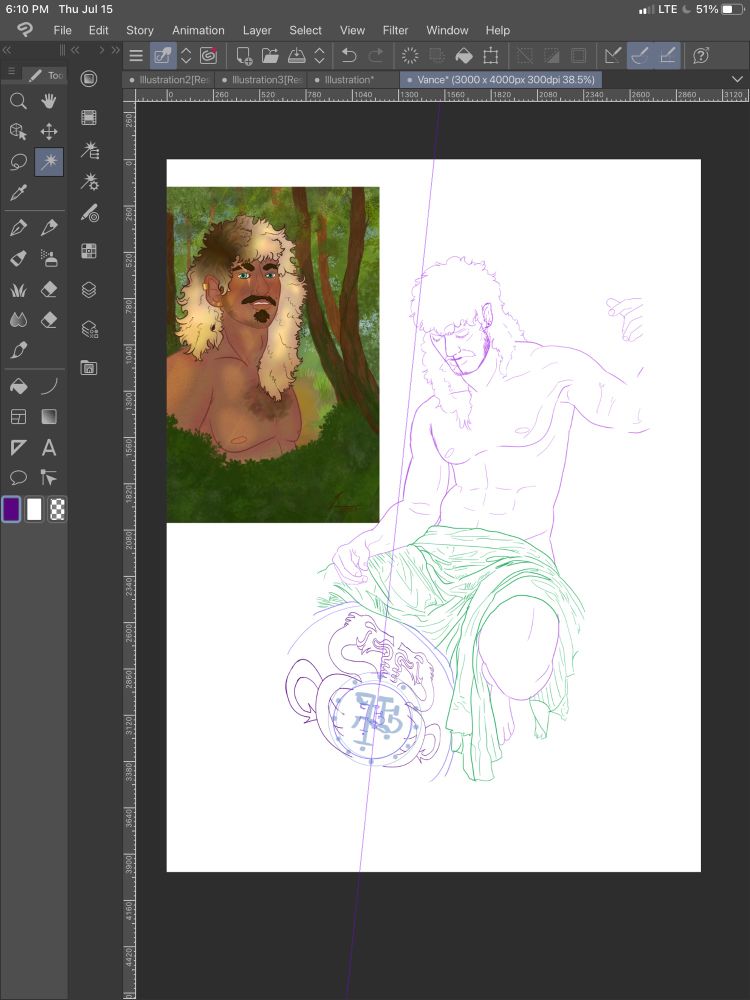This screenshot has width=750, height=1000.
Task: Open the Layer palette stack icon
Action: pyautogui.click(x=89, y=290)
